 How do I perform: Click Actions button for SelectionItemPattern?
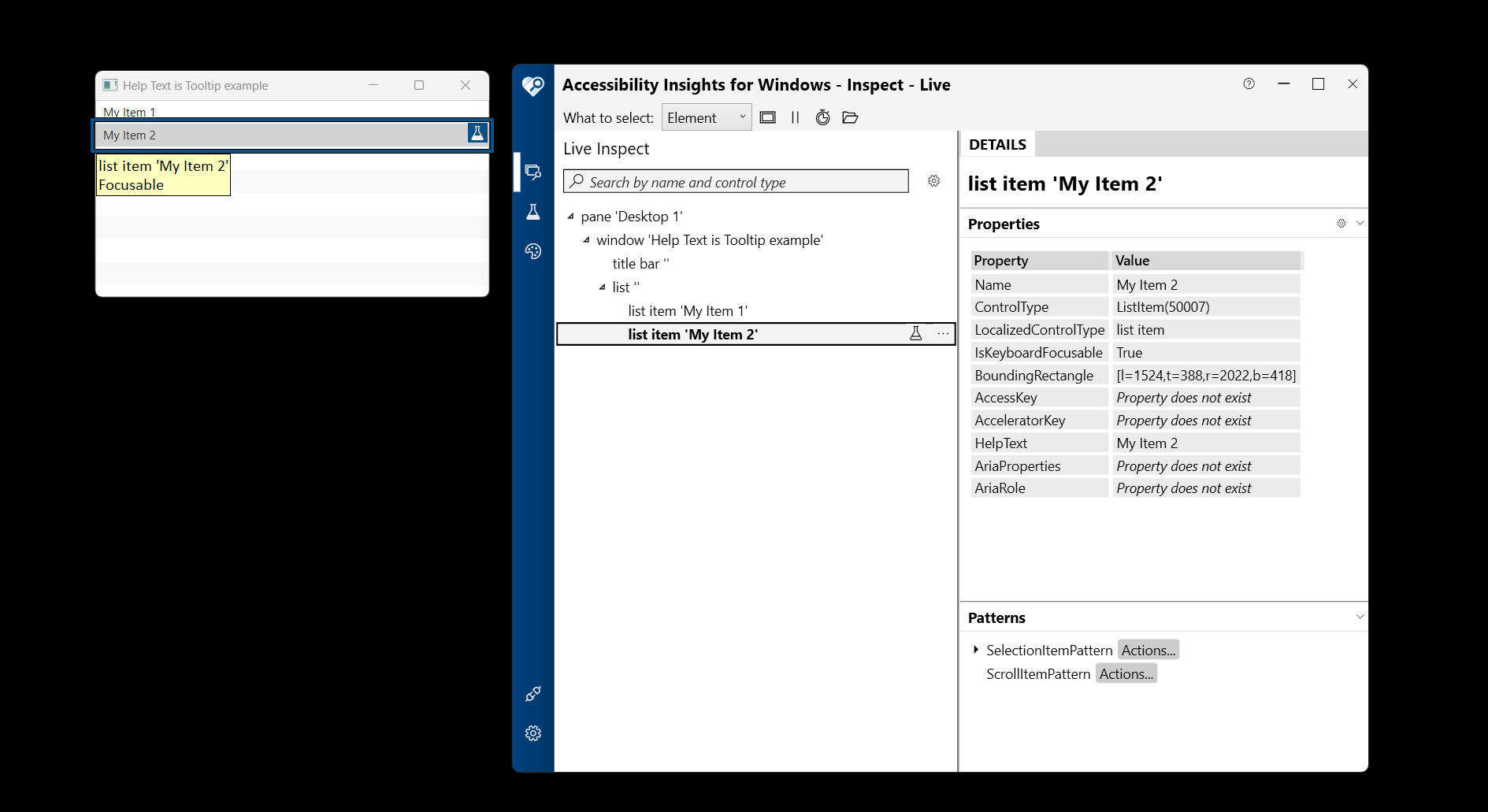tap(1148, 650)
